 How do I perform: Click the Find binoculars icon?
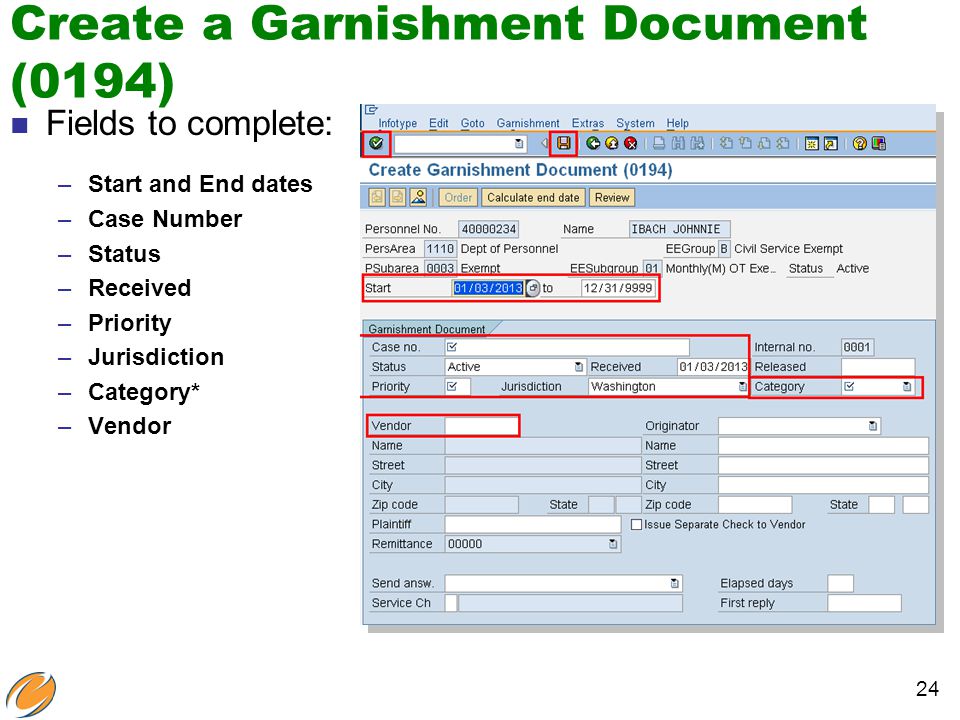(678, 143)
